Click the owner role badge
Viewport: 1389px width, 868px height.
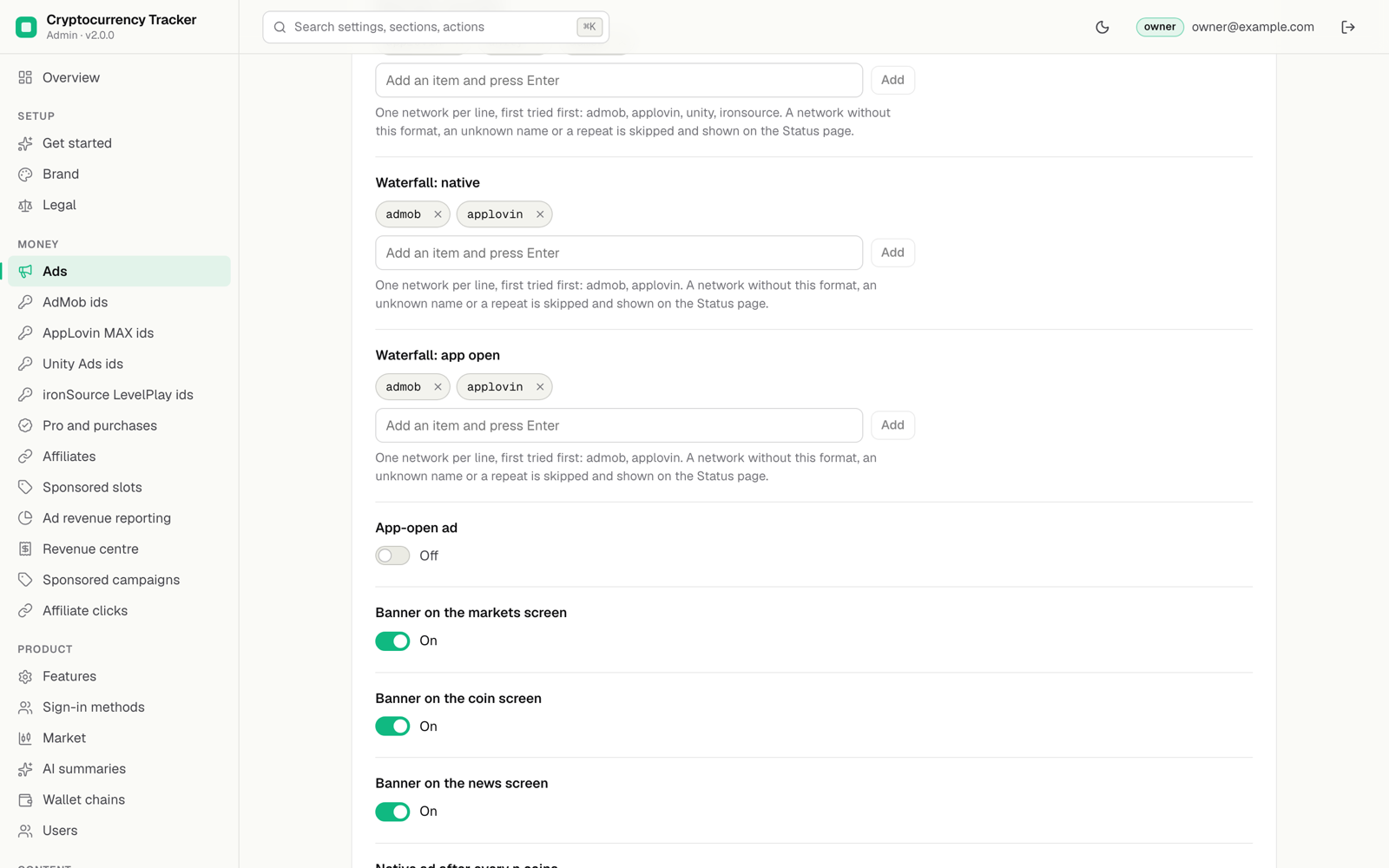[x=1160, y=27]
